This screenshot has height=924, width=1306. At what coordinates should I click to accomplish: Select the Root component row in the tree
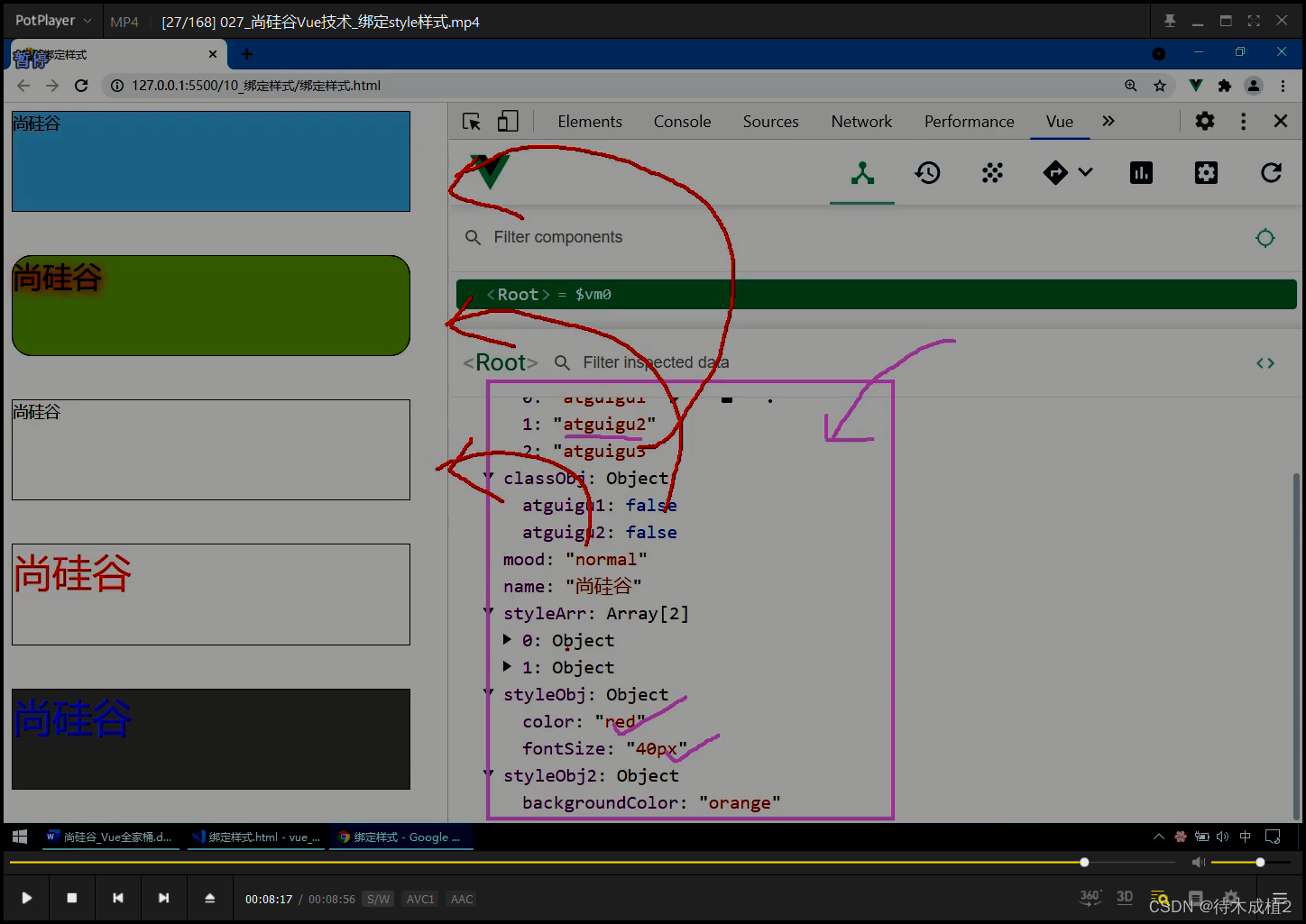tap(877, 294)
